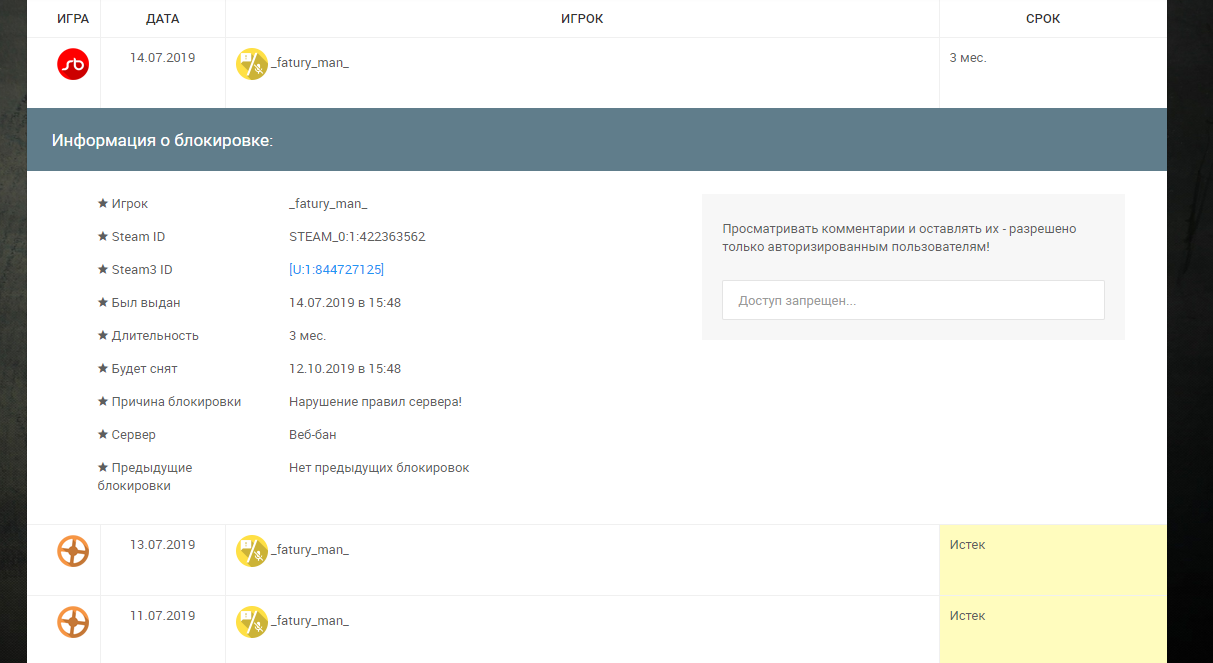Click the СРОК column header
The width and height of the screenshot is (1213, 663).
(x=1043, y=19)
